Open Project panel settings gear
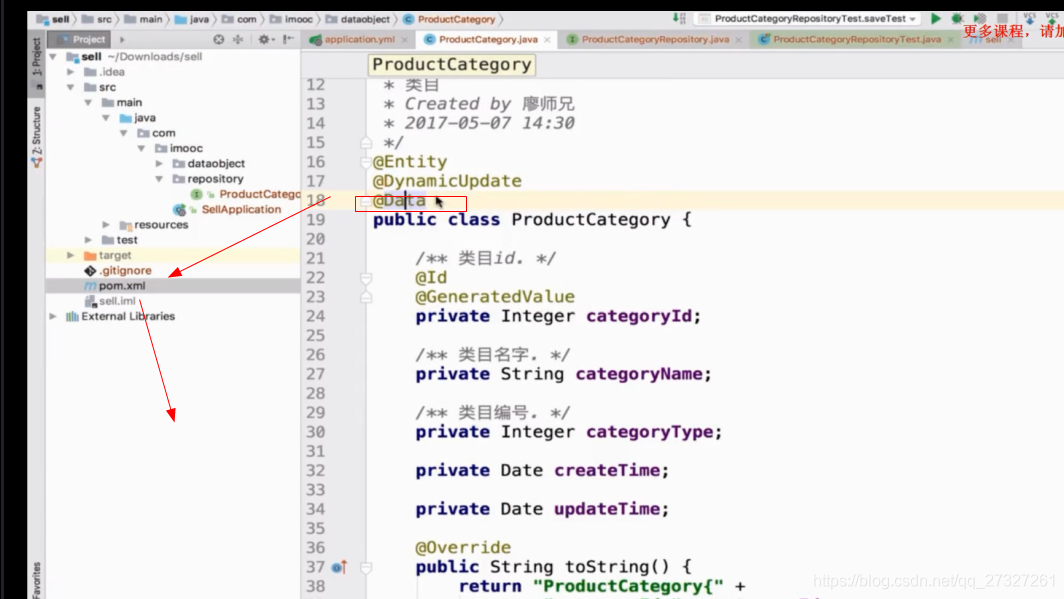Image resolution: width=1064 pixels, height=599 pixels. 264,39
